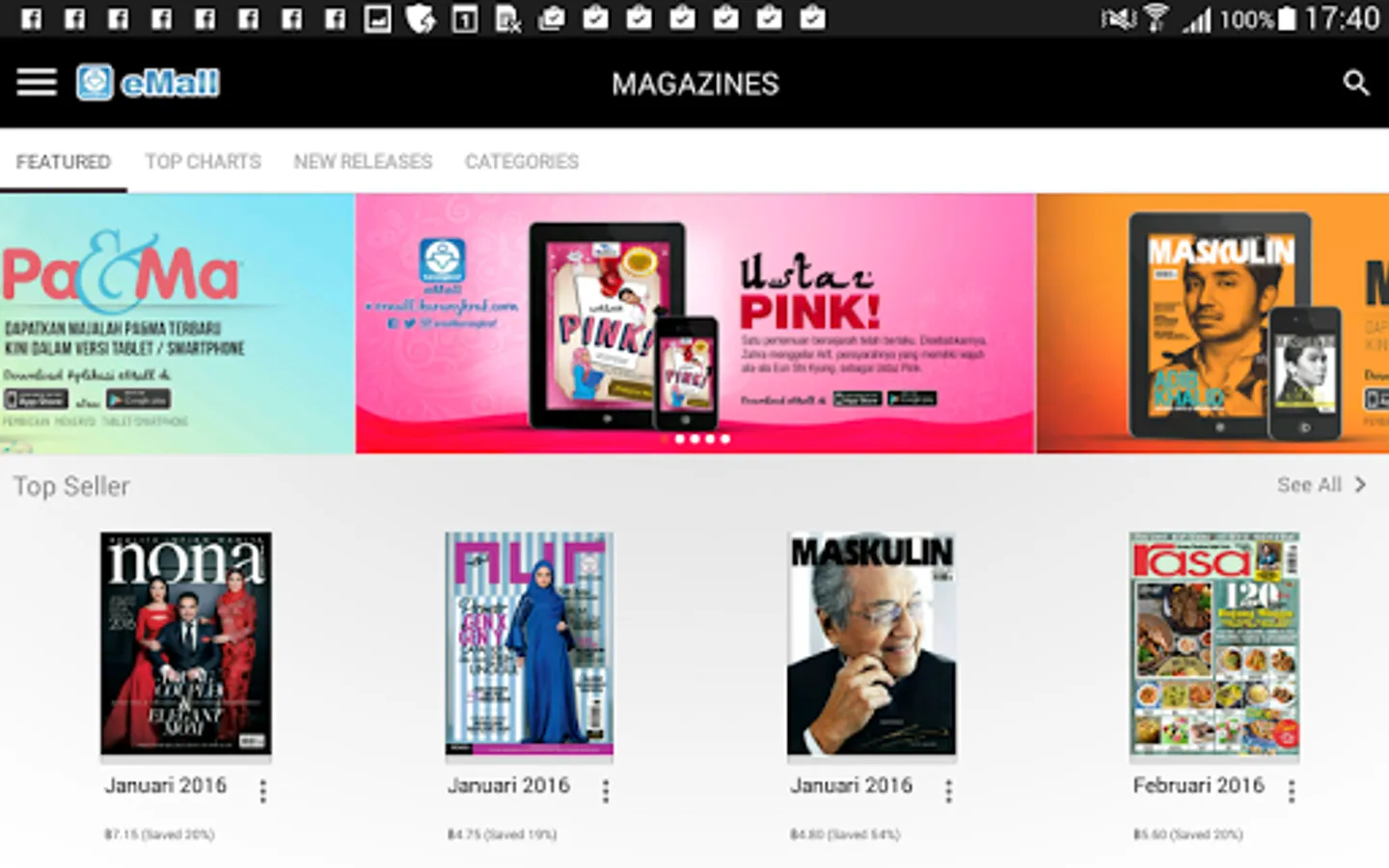This screenshot has height=868, width=1389.
Task: Open overflow menu for nur magazine
Action: [x=606, y=792]
